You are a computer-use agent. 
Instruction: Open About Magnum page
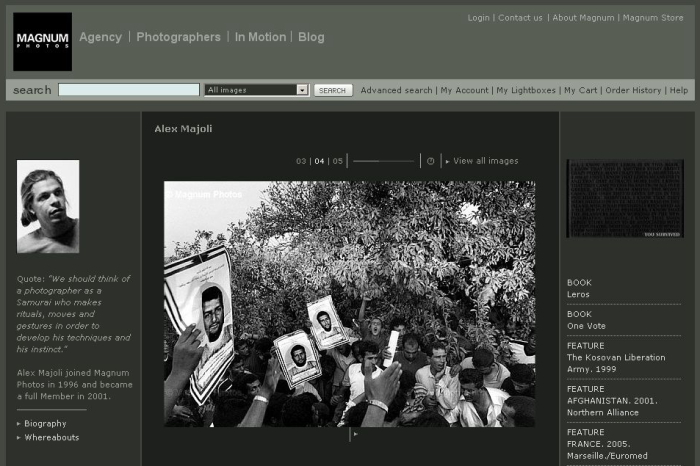coord(583,18)
